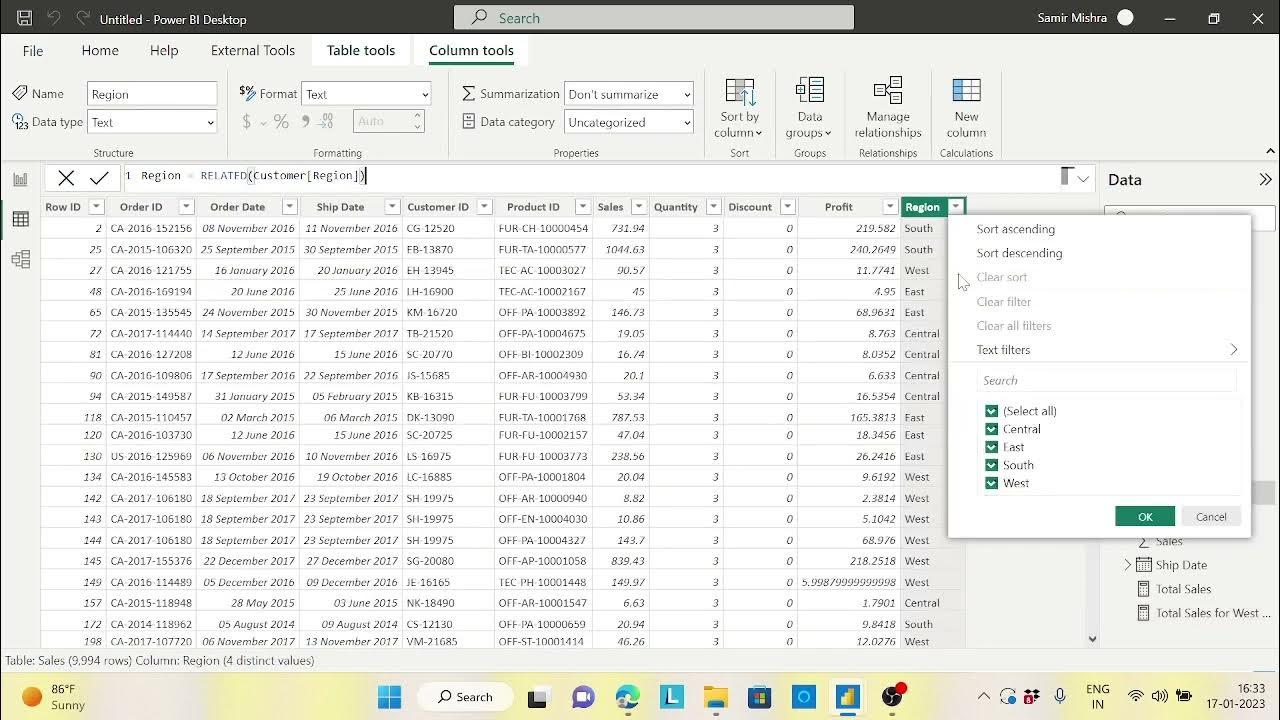
Task: Open File Explorer from taskbar
Action: pyautogui.click(x=714, y=697)
